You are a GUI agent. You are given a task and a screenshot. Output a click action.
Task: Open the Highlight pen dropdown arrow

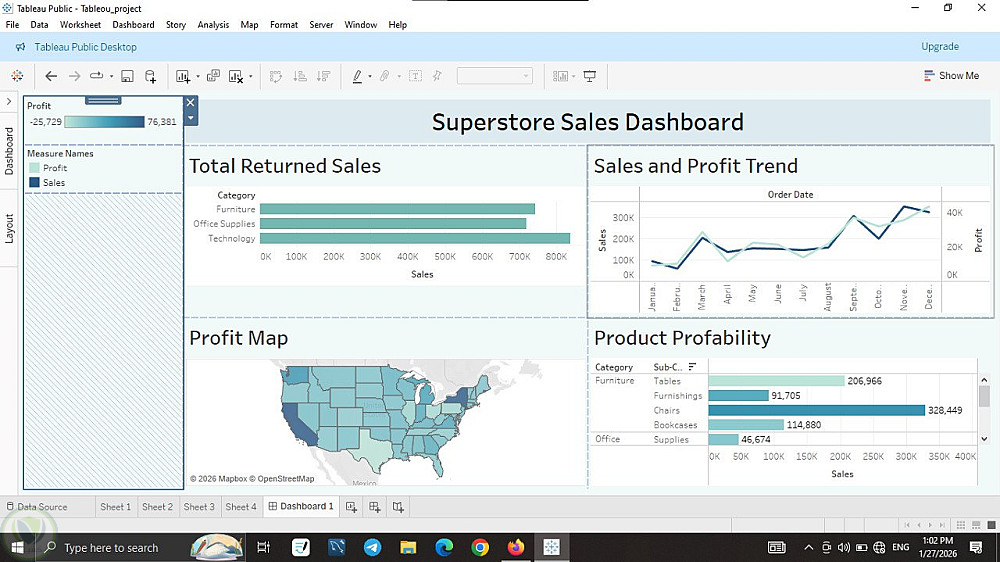coord(370,77)
